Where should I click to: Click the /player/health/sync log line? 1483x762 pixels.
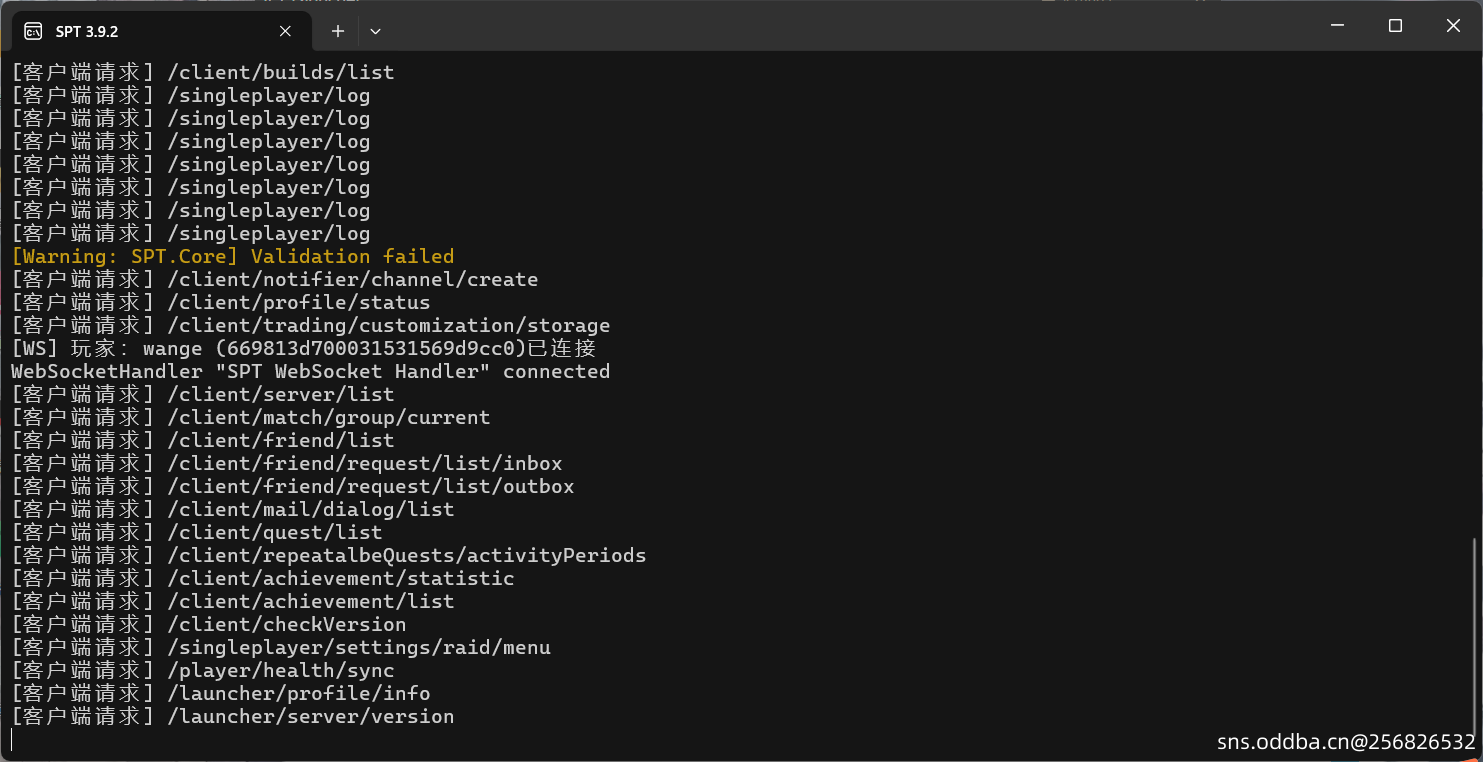click(202, 671)
